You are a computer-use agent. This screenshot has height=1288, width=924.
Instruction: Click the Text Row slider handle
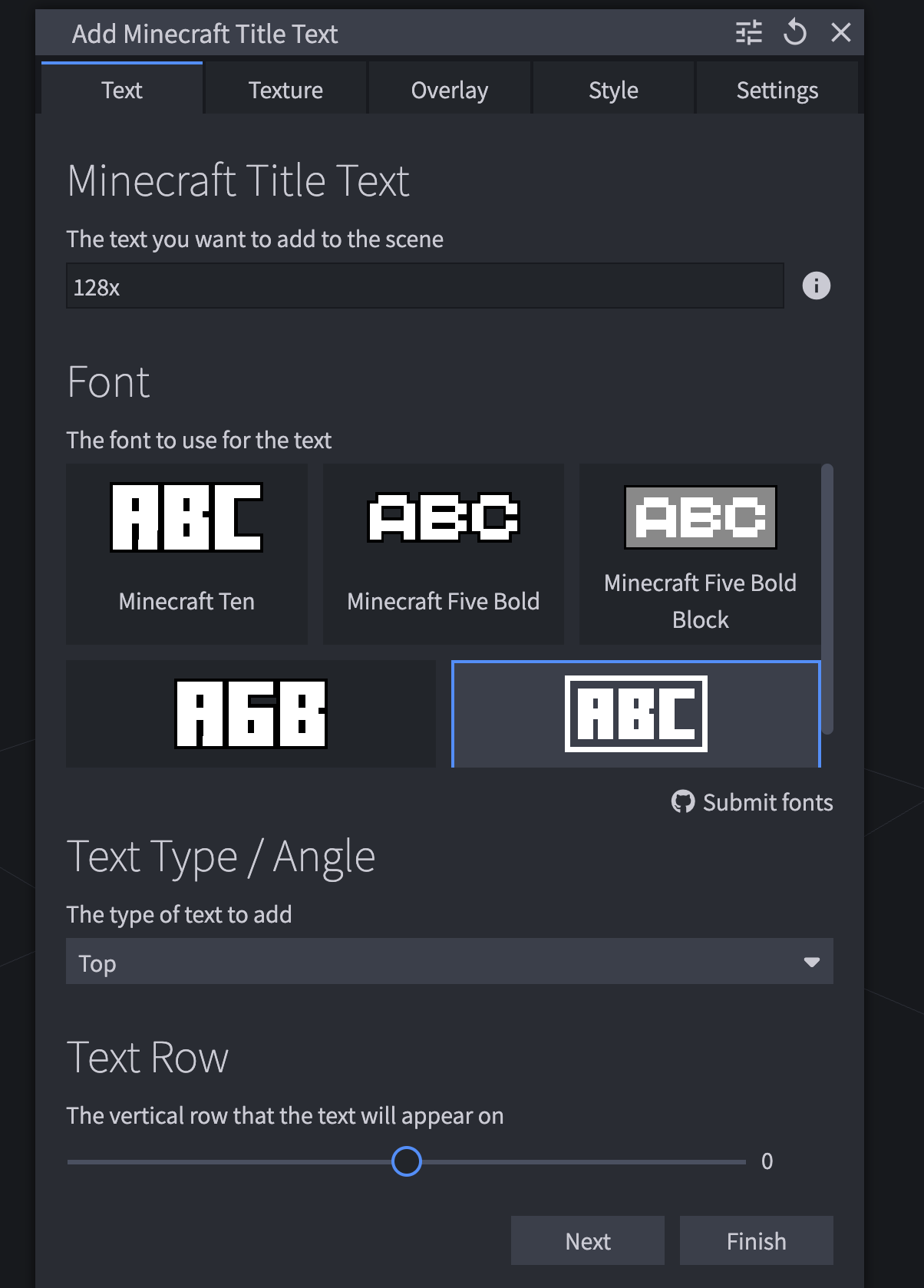(407, 1161)
